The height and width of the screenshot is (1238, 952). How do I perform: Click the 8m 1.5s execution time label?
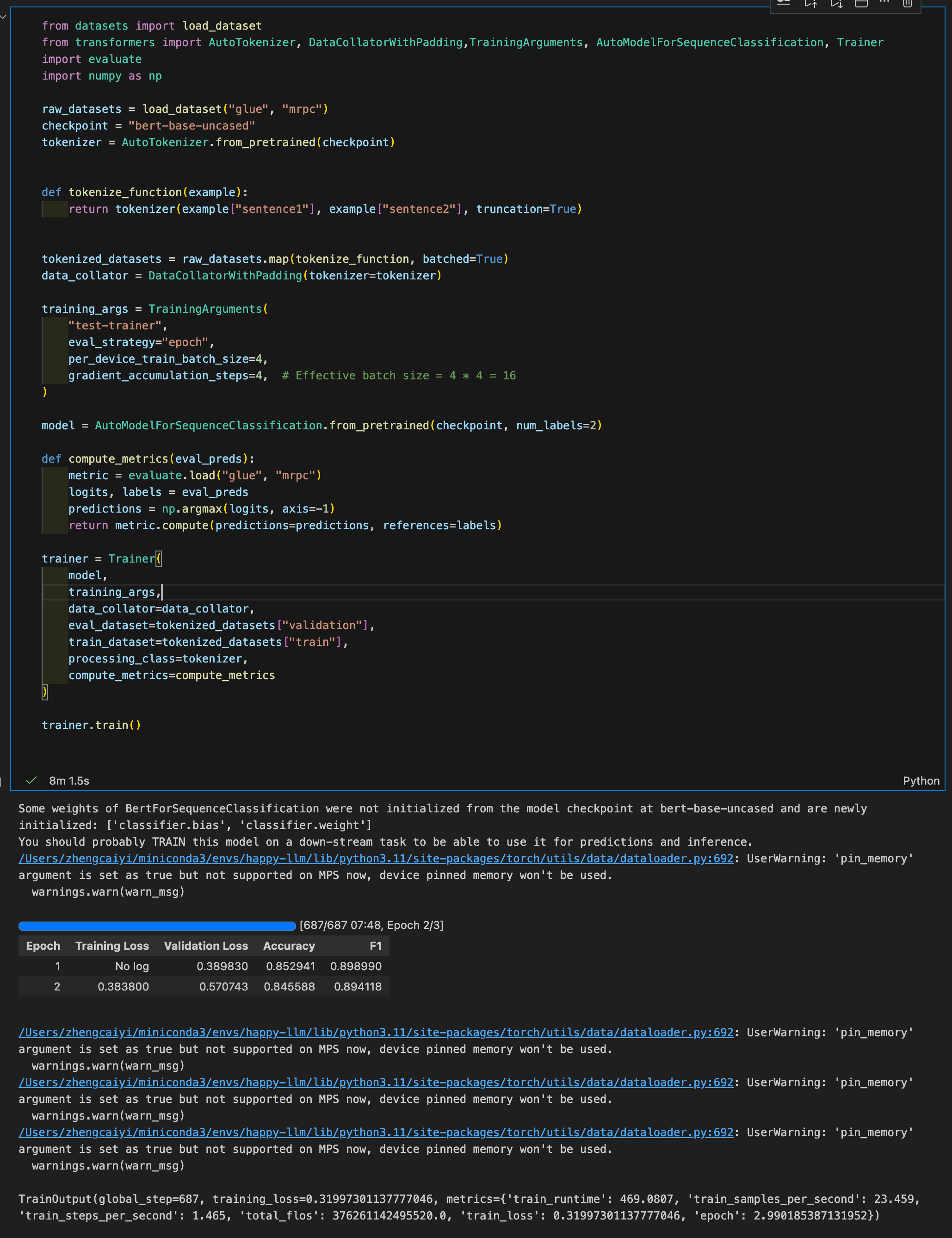69,781
